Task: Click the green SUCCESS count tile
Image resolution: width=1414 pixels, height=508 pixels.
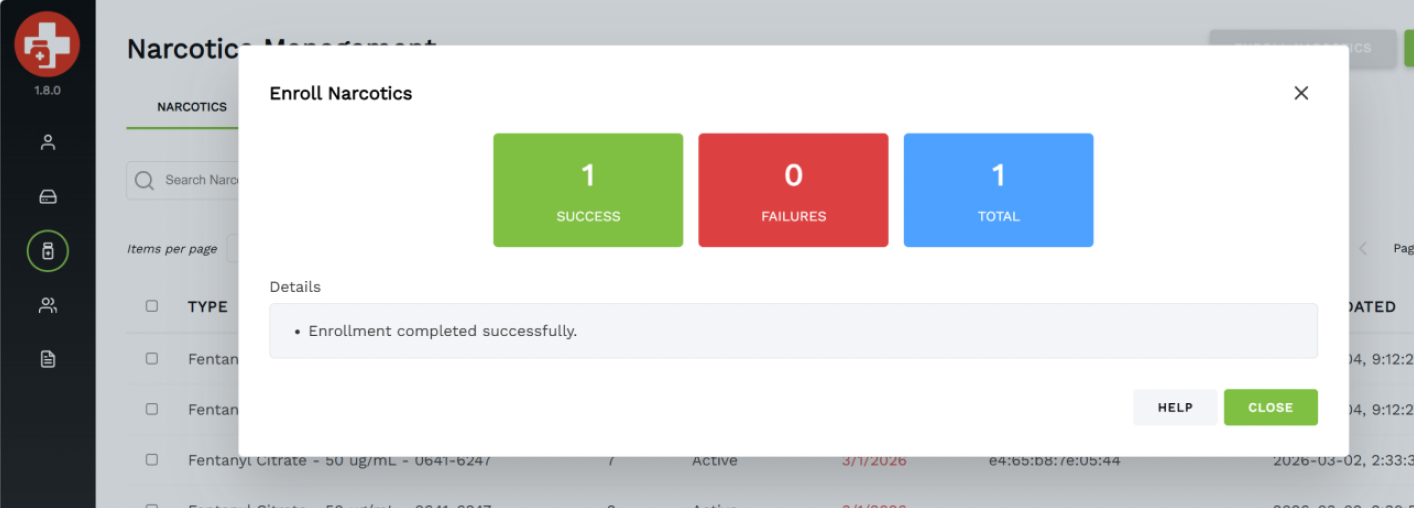Action: (588, 190)
